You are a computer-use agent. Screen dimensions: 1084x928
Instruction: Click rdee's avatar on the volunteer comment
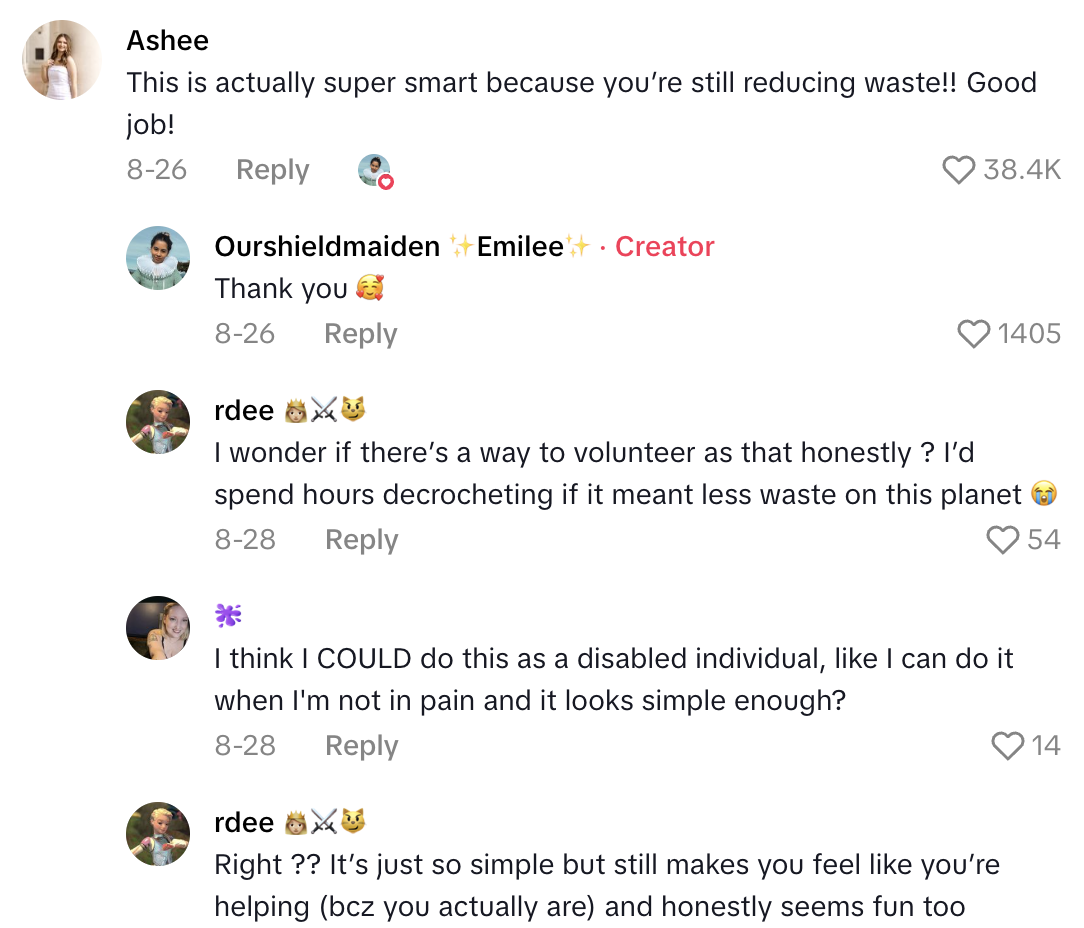[x=158, y=422]
